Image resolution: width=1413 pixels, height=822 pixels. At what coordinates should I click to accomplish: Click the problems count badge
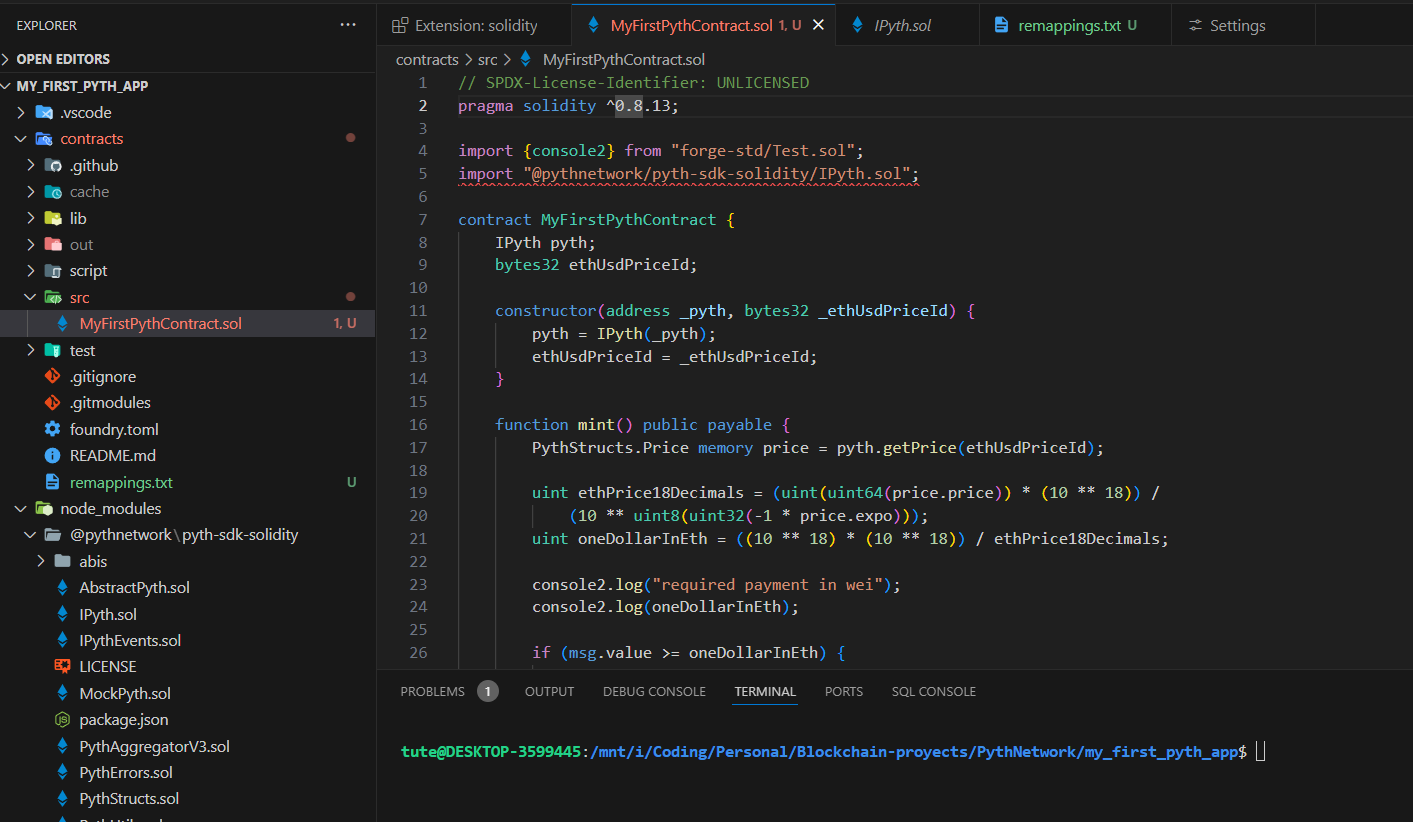point(488,691)
